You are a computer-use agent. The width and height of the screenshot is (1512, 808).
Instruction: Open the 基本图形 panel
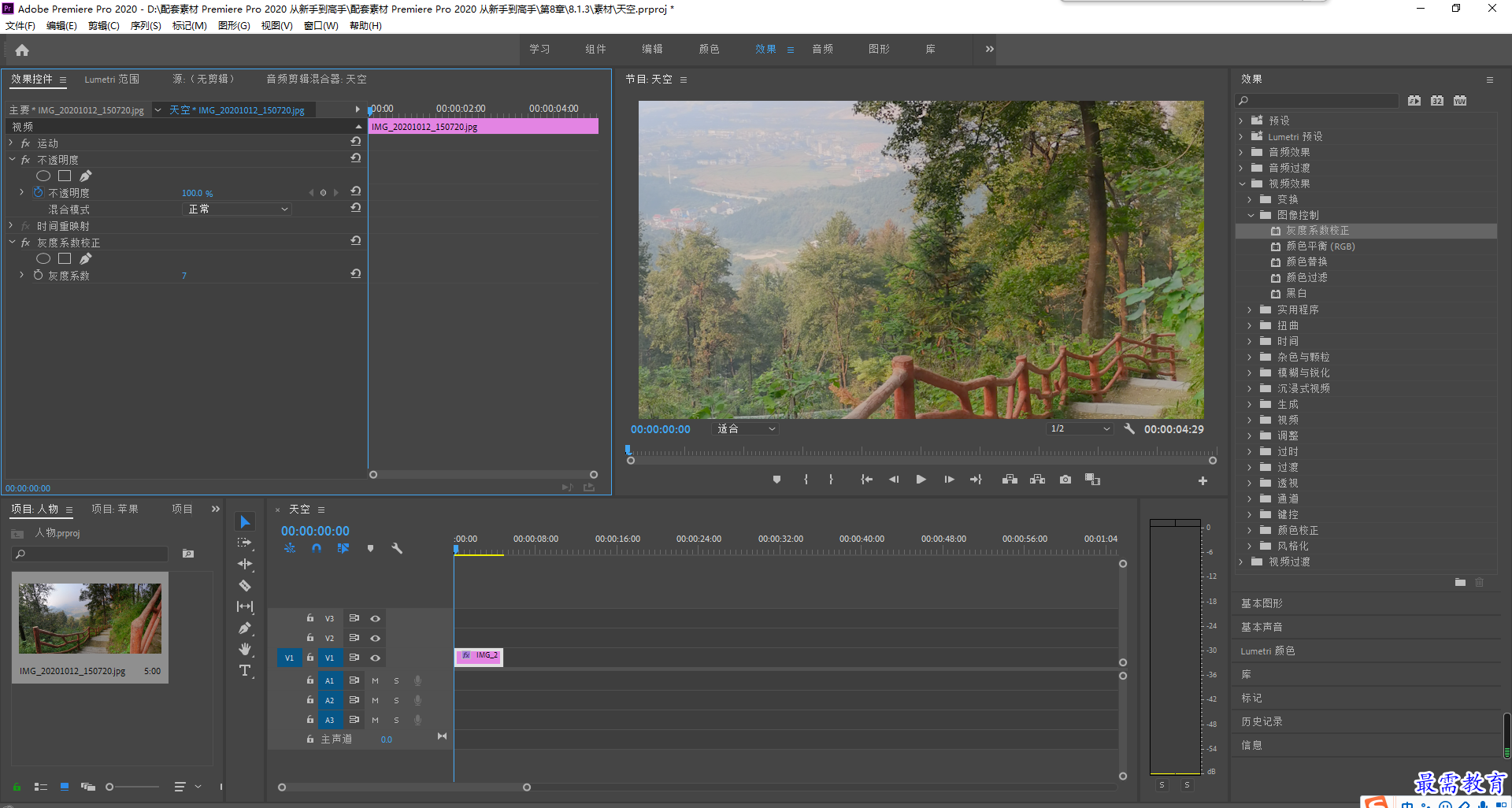1262,603
